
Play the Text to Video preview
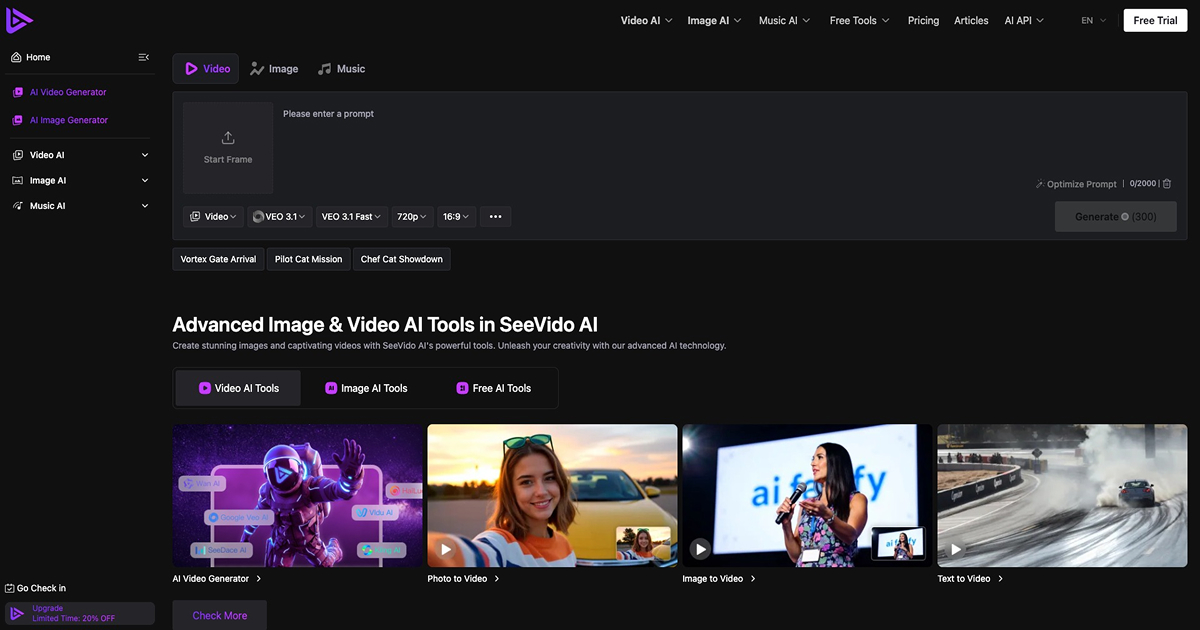coord(956,549)
